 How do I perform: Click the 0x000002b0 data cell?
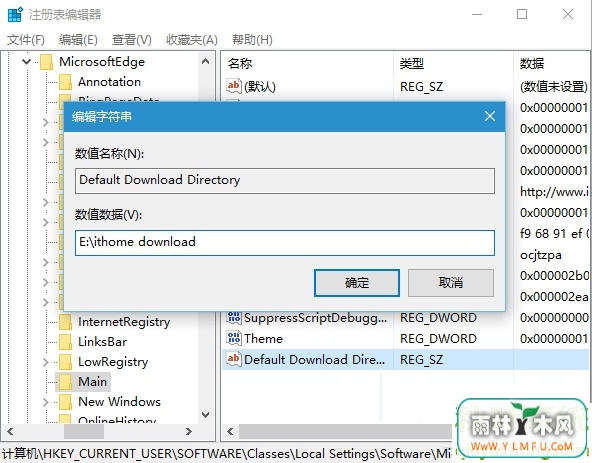tap(554, 276)
